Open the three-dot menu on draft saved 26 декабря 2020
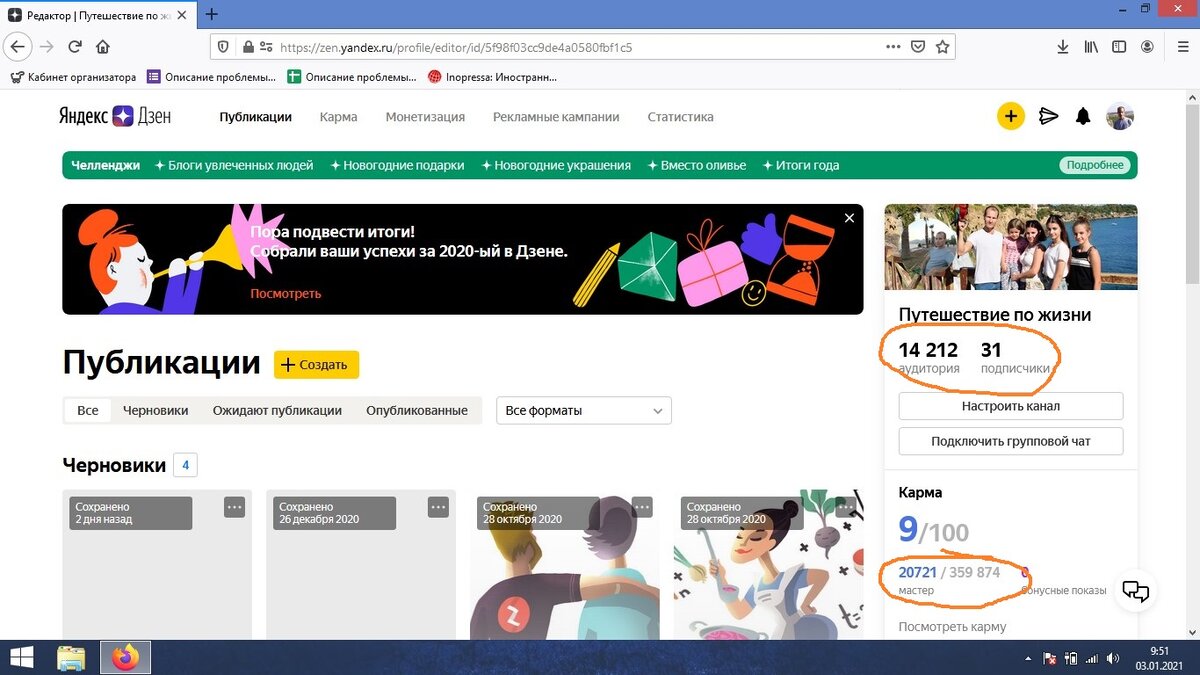 [438, 507]
